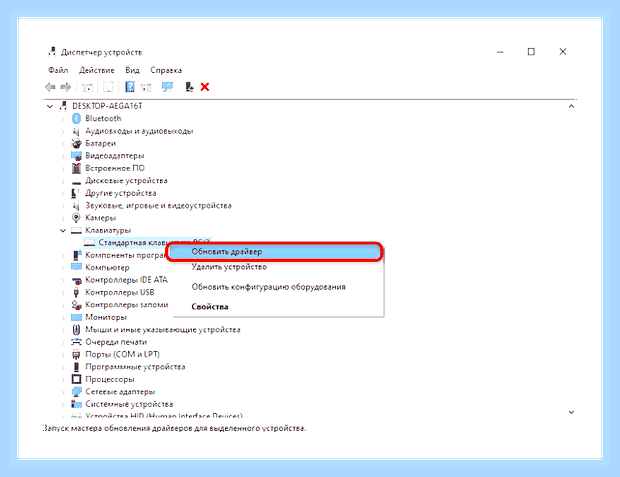Click the mouse icon beside Мыши
Viewport: 620px width, 477px height.
[76, 329]
